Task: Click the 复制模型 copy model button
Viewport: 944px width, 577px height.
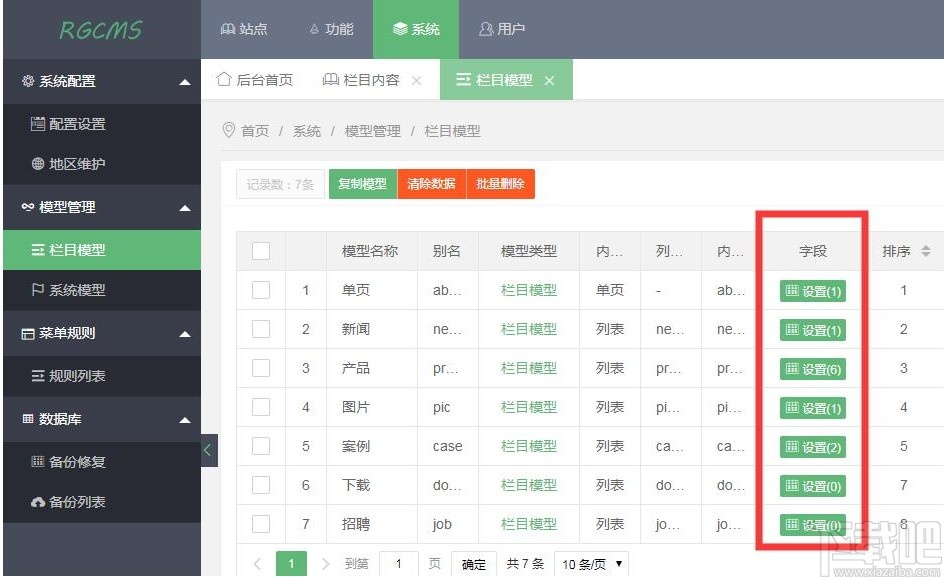Action: click(x=362, y=184)
